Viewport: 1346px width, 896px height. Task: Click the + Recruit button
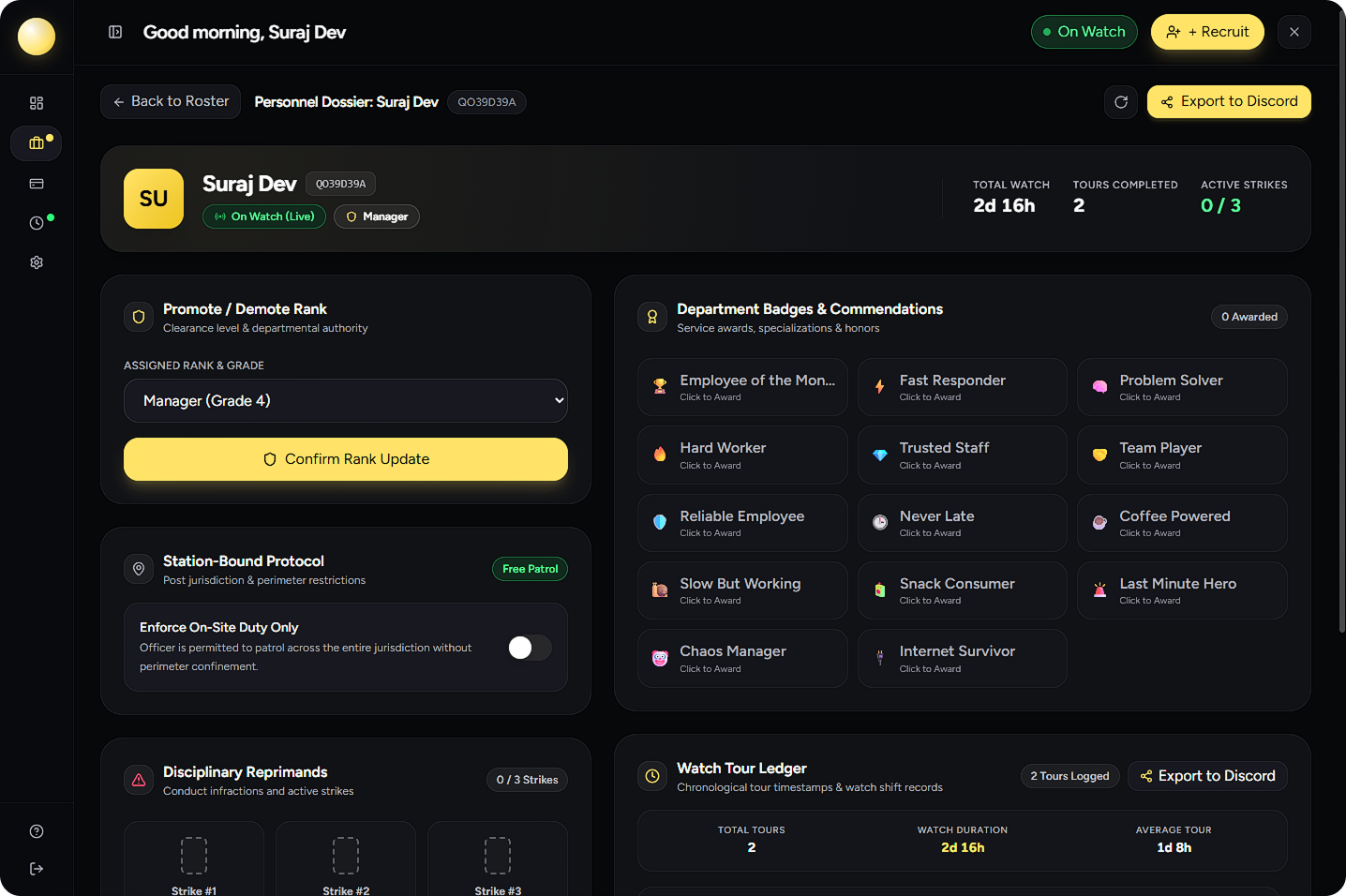tap(1207, 32)
